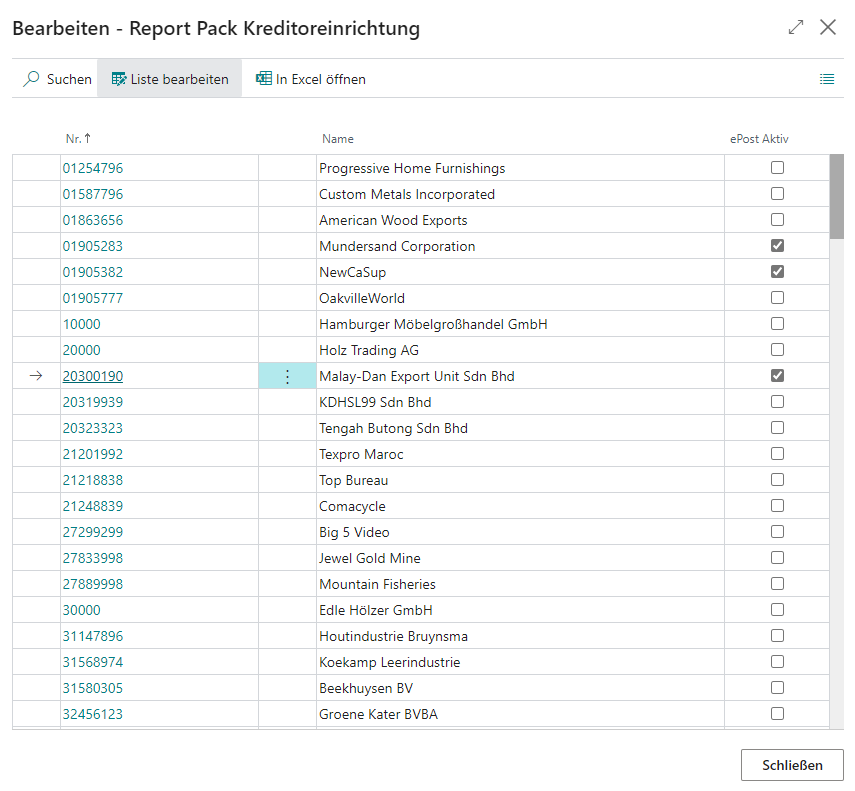
Task: Click the Suchen magnifier icon
Action: 30,79
